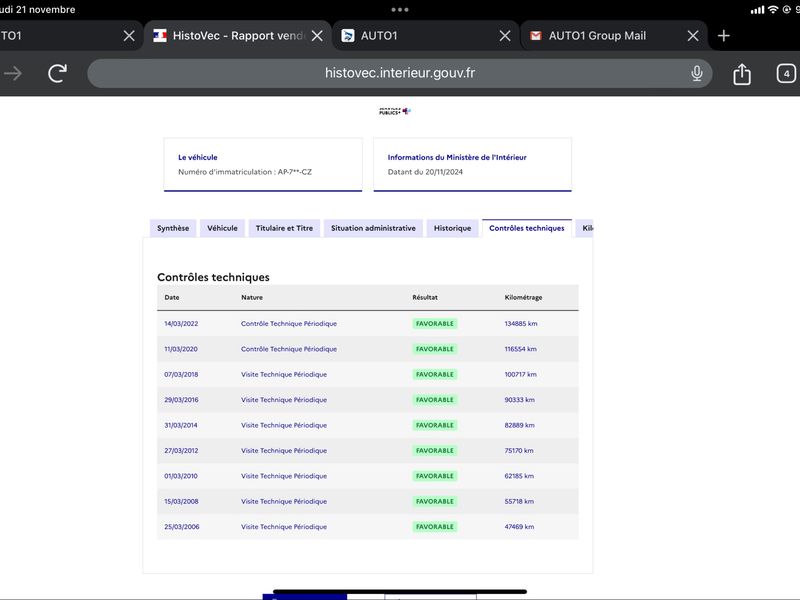This screenshot has width=800, height=600.
Task: Click the 62185 km mileage value
Action: click(519, 476)
